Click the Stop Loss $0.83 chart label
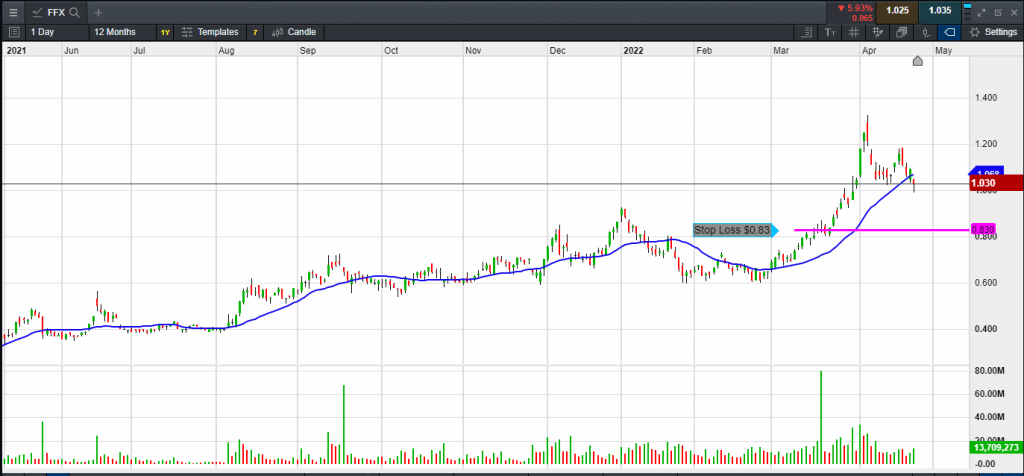This screenshot has height=476, width=1024. tap(733, 230)
